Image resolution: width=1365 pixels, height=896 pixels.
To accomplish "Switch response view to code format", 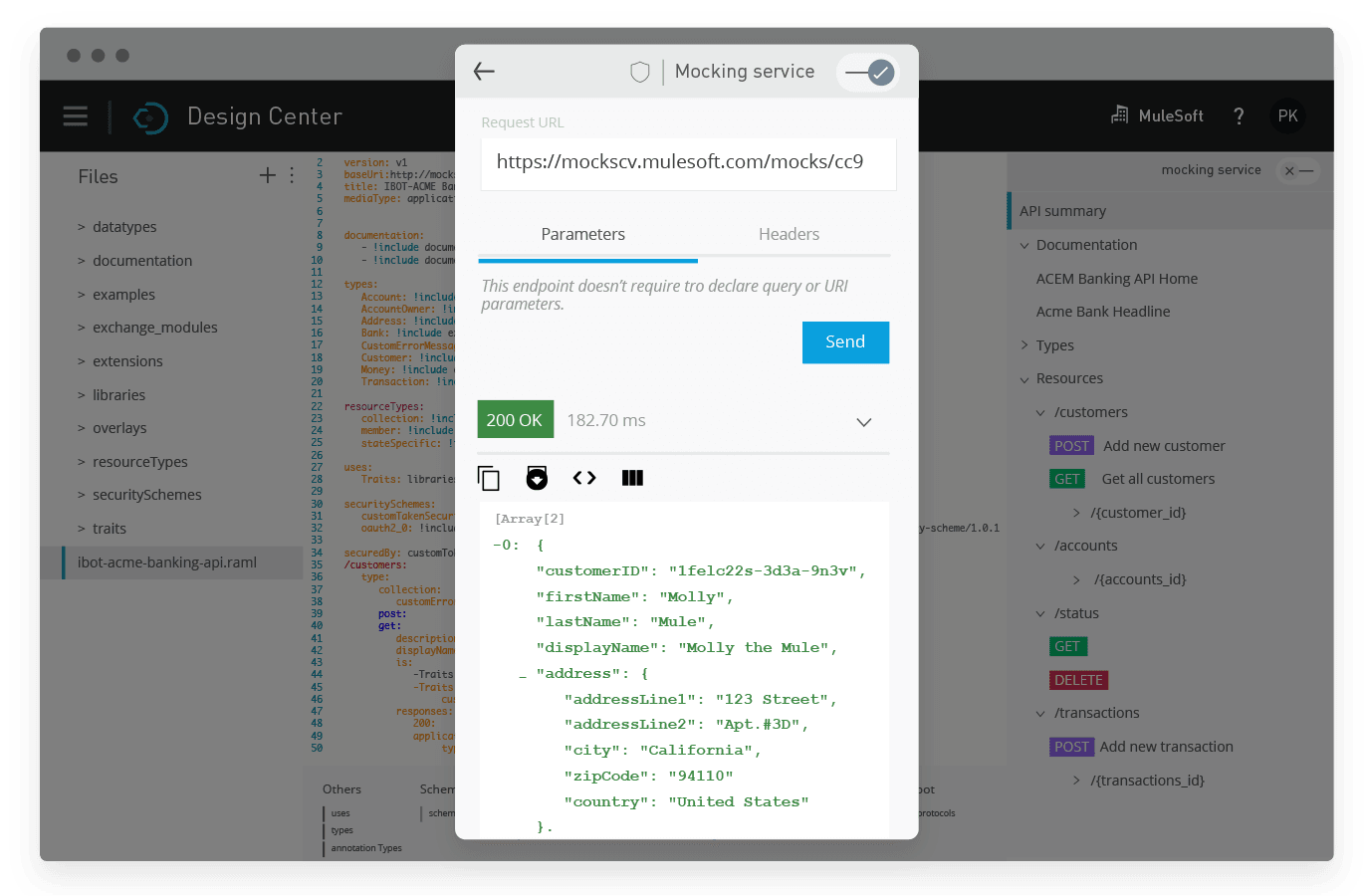I will pyautogui.click(x=584, y=478).
